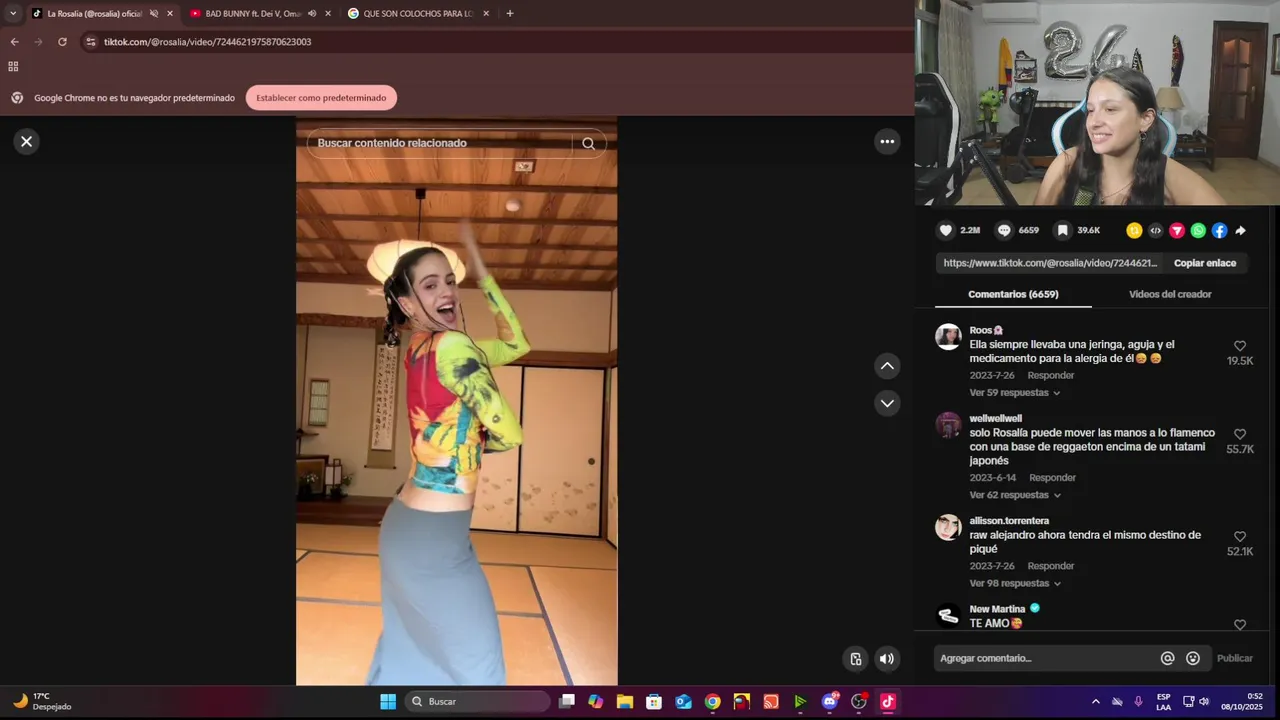Open the Chrome apps grid icon
Screen dimensions: 1280x720
tap(13, 67)
